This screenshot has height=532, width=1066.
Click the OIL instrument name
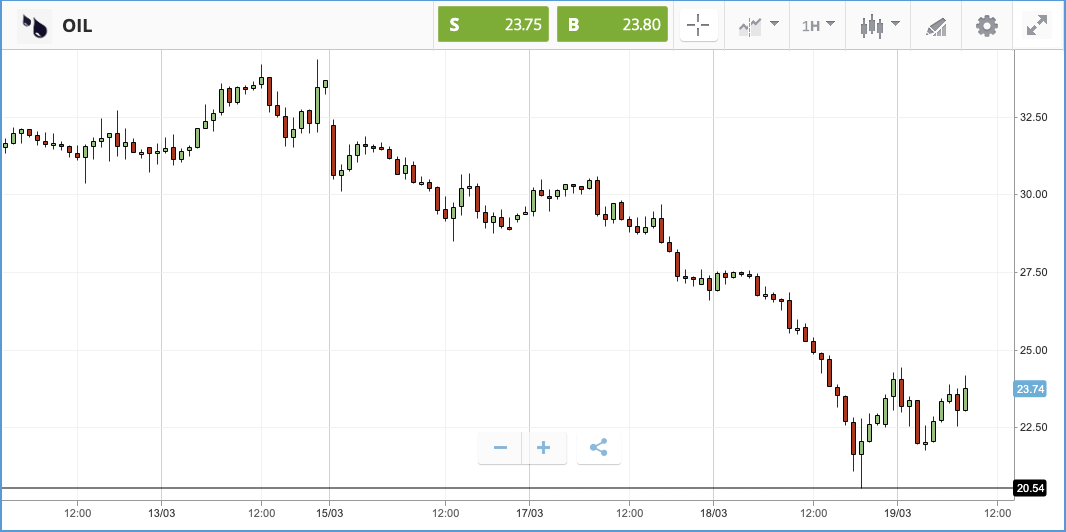(77, 26)
